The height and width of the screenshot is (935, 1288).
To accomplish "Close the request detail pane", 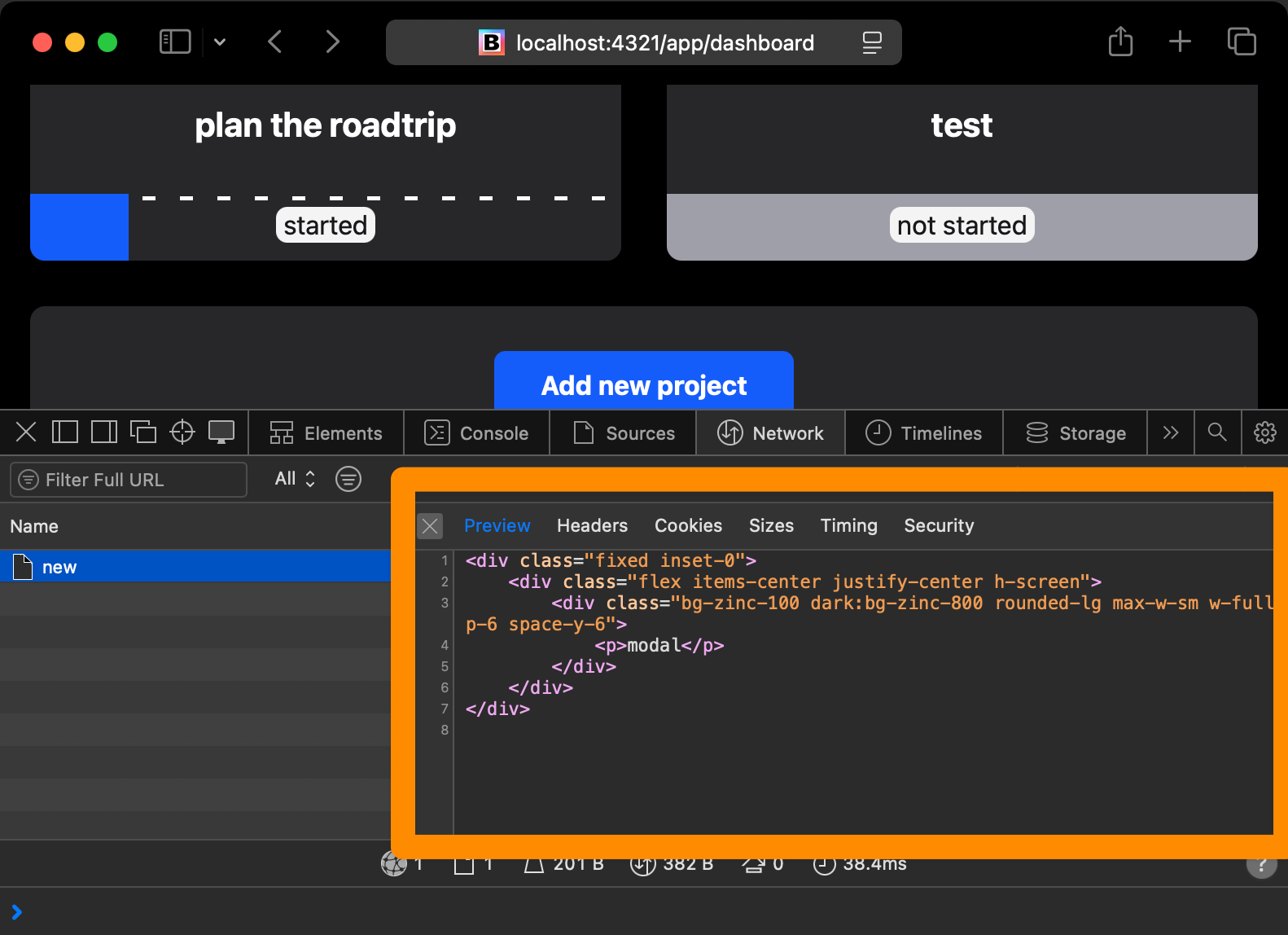I will [x=430, y=526].
